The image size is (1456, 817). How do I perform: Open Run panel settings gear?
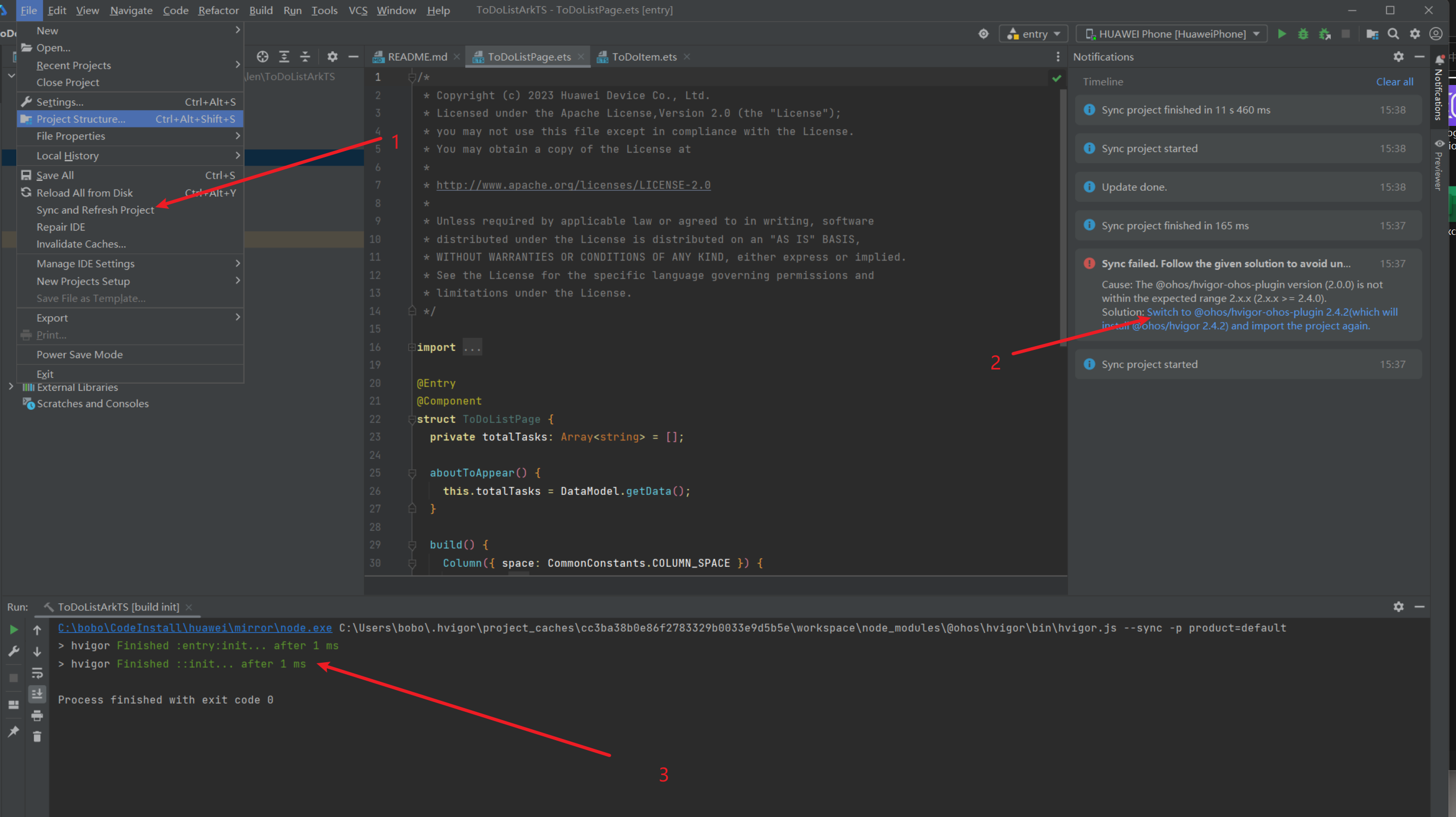pyautogui.click(x=1398, y=607)
